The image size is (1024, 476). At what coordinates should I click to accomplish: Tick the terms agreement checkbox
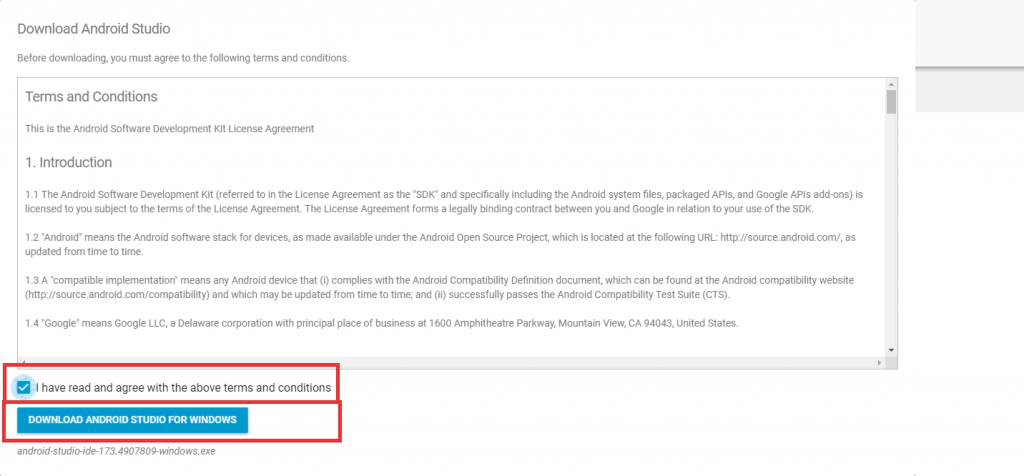point(24,387)
